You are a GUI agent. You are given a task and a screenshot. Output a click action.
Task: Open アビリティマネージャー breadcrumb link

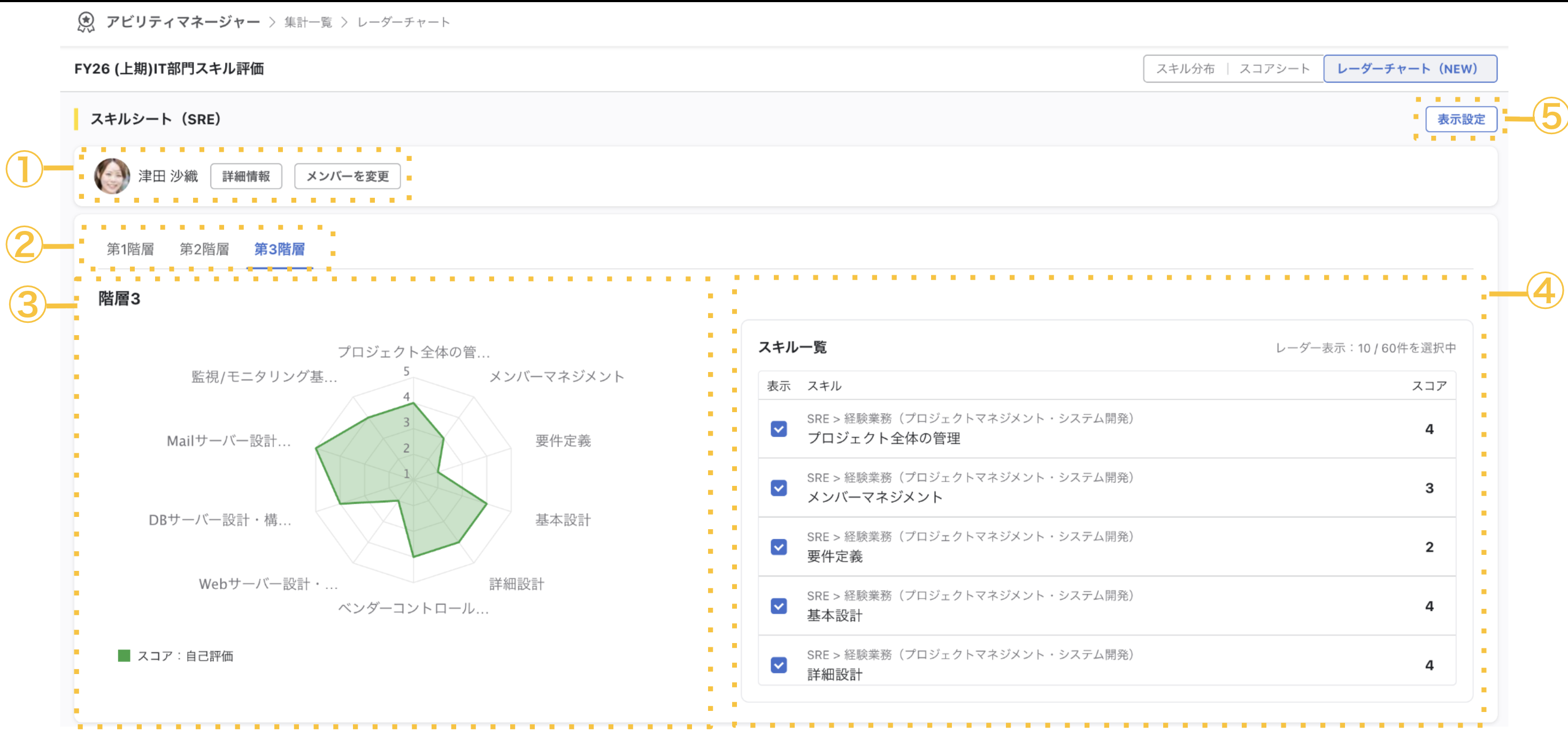point(182,22)
